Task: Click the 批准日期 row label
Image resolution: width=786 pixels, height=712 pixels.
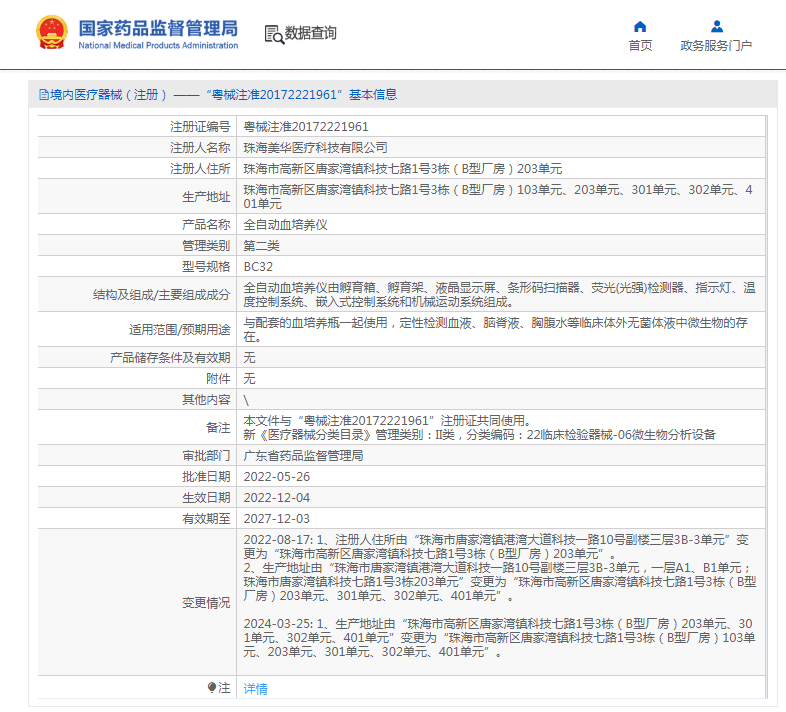Action: 206,476
